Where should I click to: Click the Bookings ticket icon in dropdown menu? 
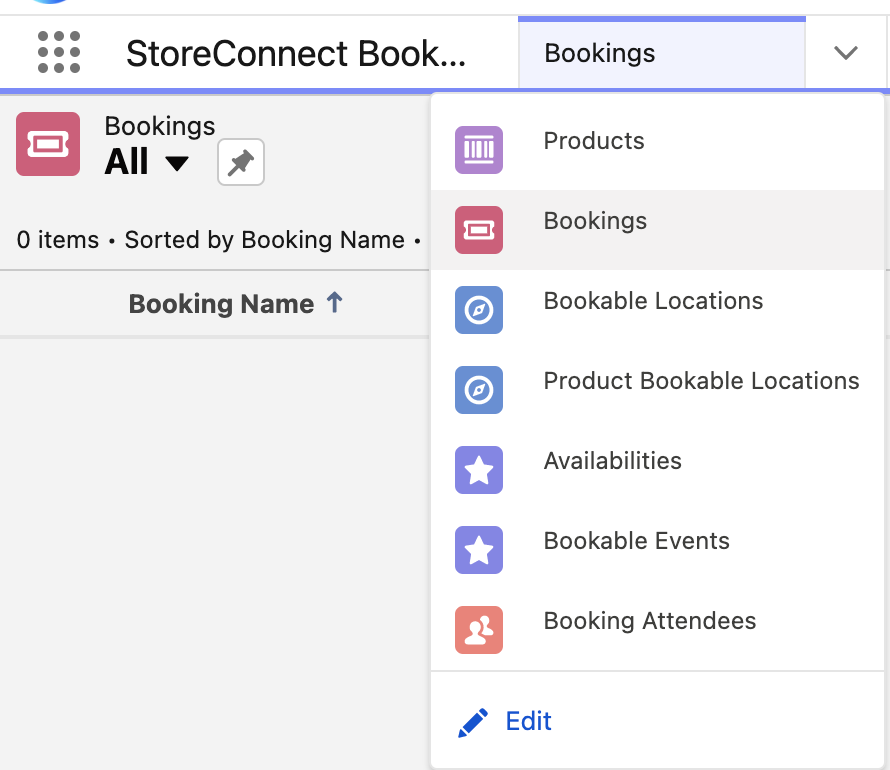[x=478, y=230]
